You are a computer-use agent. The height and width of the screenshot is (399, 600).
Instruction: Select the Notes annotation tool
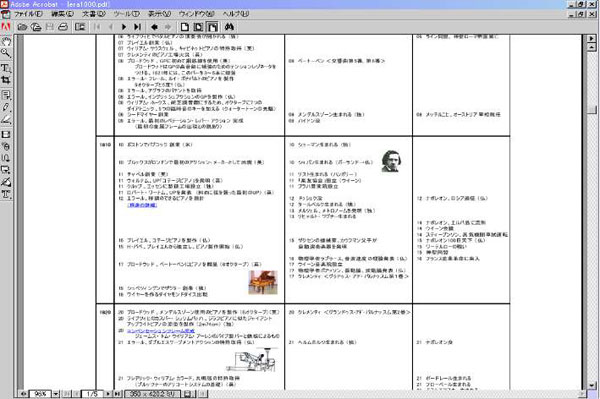(x=6, y=95)
